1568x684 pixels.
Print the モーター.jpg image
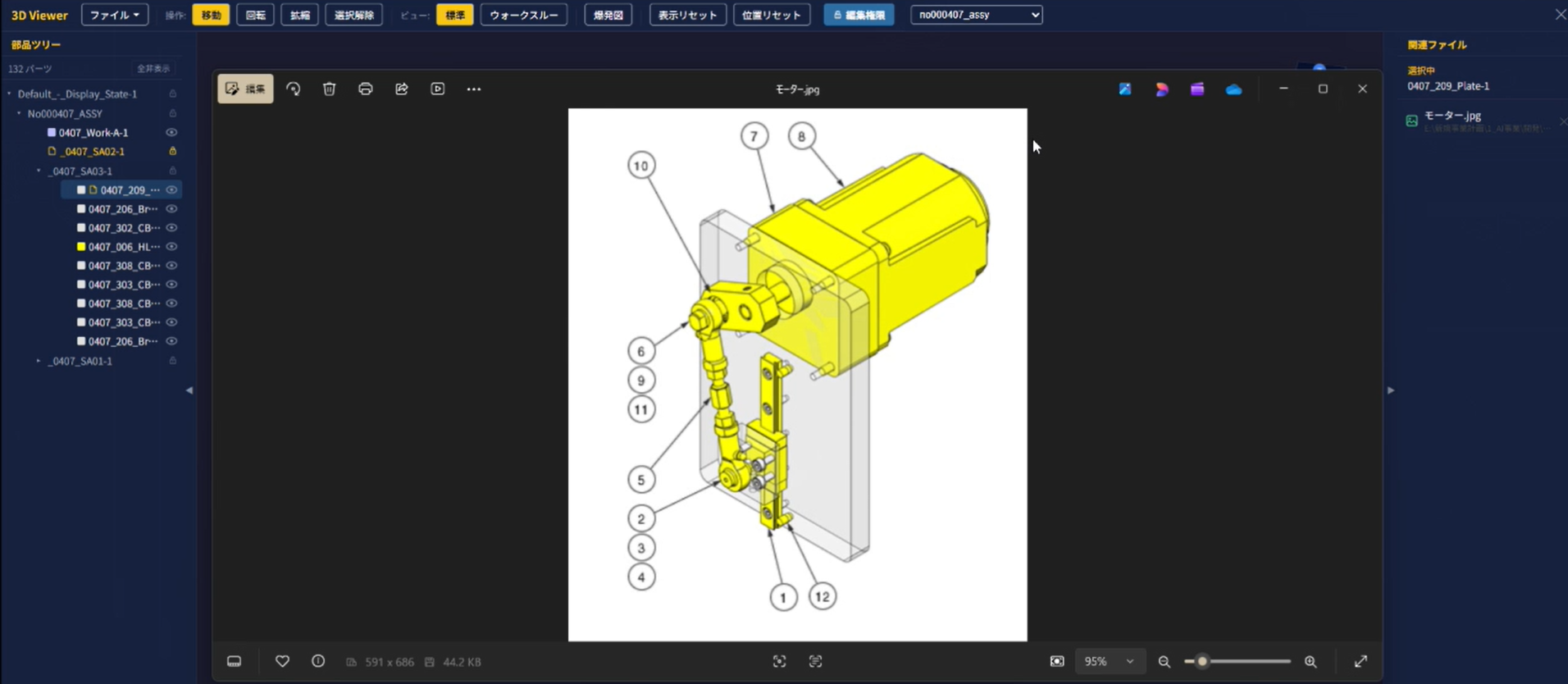[x=365, y=89]
